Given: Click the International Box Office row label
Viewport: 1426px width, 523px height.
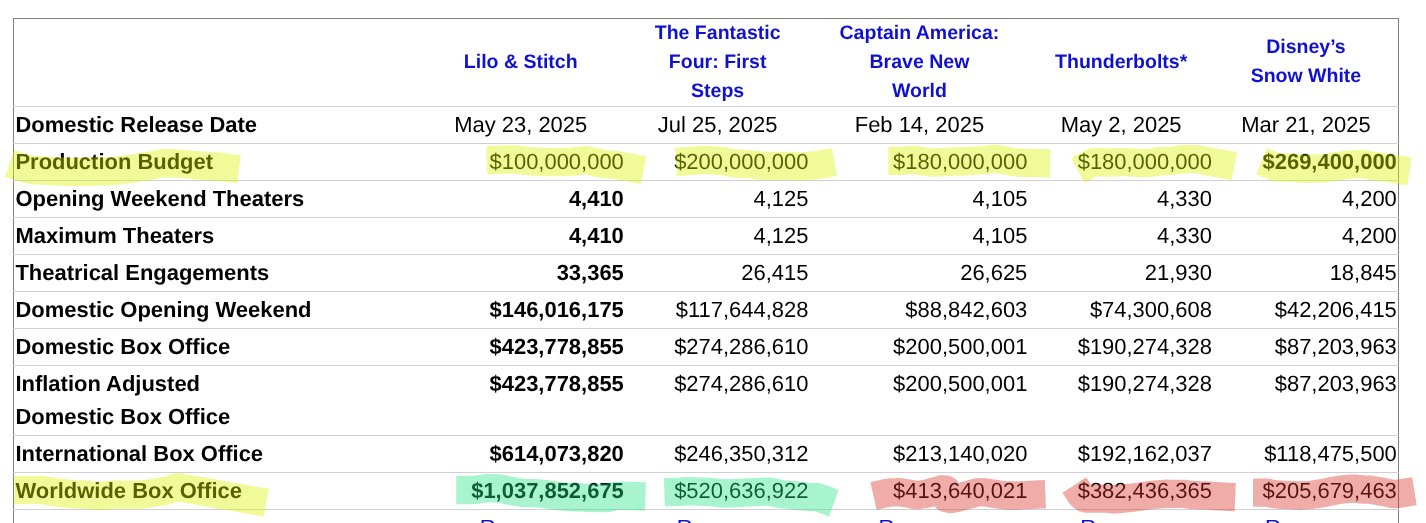Looking at the screenshot, I should (139, 454).
